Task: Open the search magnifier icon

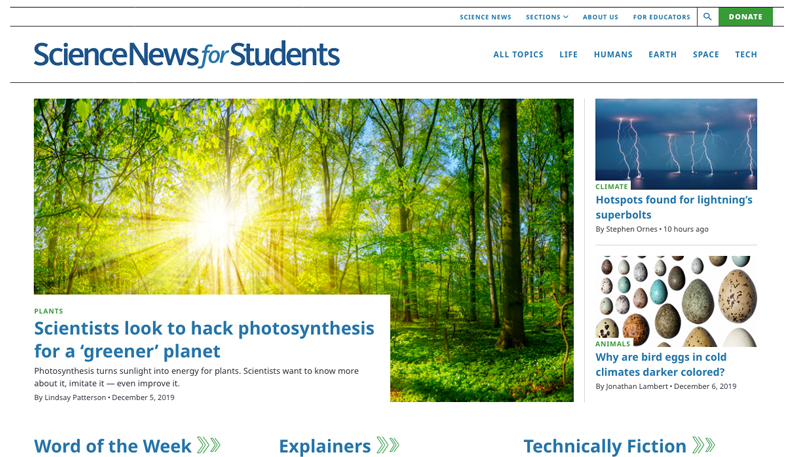Action: [x=707, y=17]
